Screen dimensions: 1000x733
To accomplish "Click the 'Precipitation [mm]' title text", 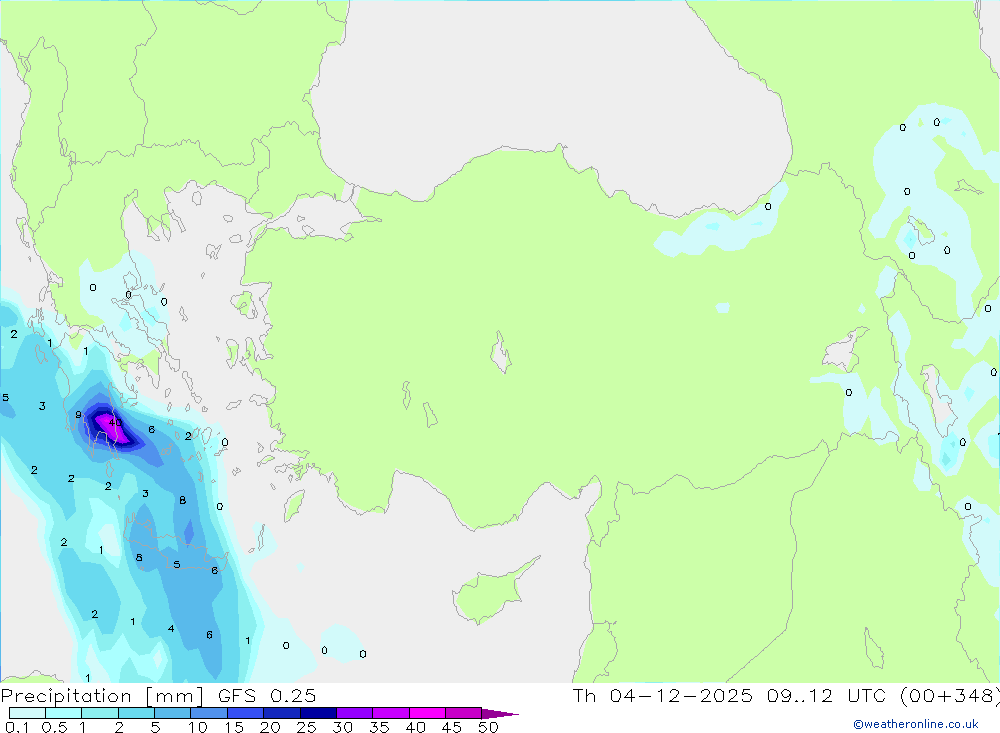I will click(102, 696).
